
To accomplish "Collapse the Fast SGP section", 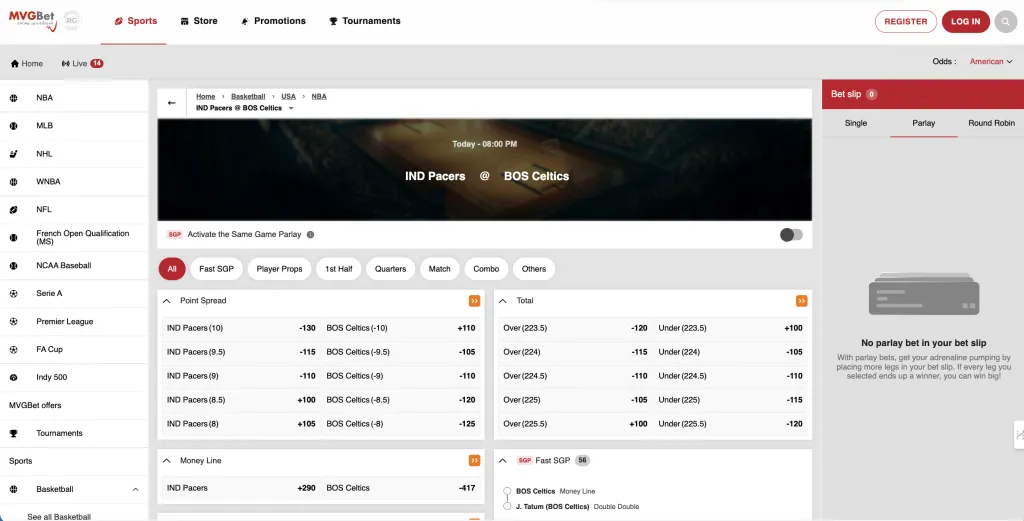I will point(503,461).
